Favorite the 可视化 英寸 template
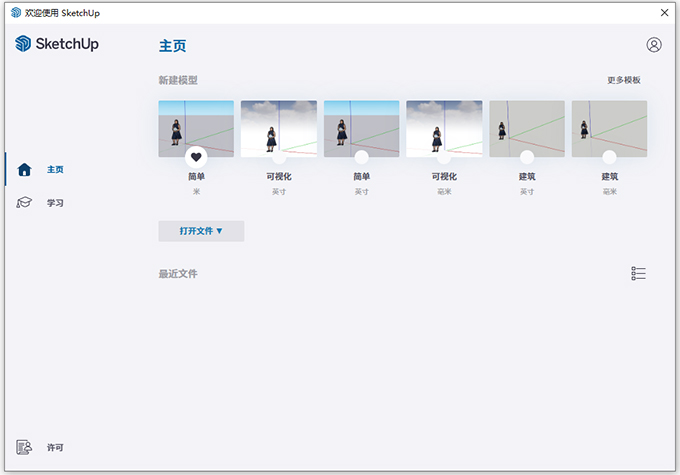 click(279, 157)
